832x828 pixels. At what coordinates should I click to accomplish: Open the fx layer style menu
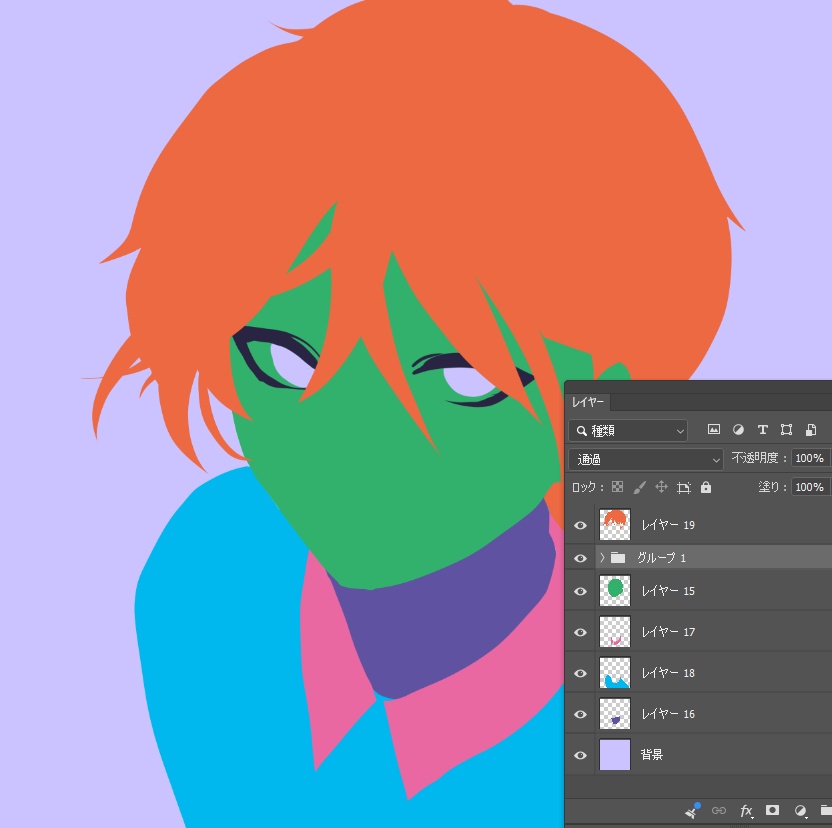(x=746, y=810)
